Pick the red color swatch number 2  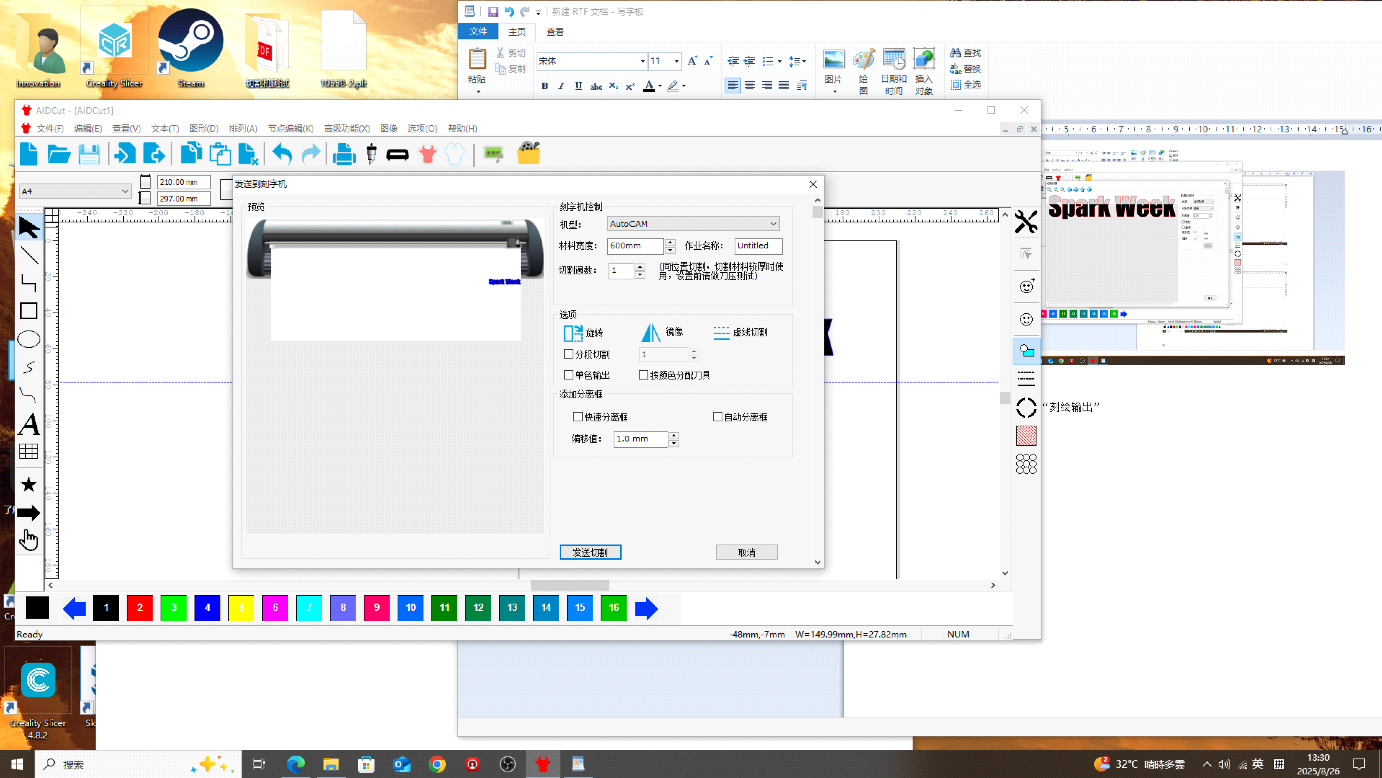(x=140, y=607)
